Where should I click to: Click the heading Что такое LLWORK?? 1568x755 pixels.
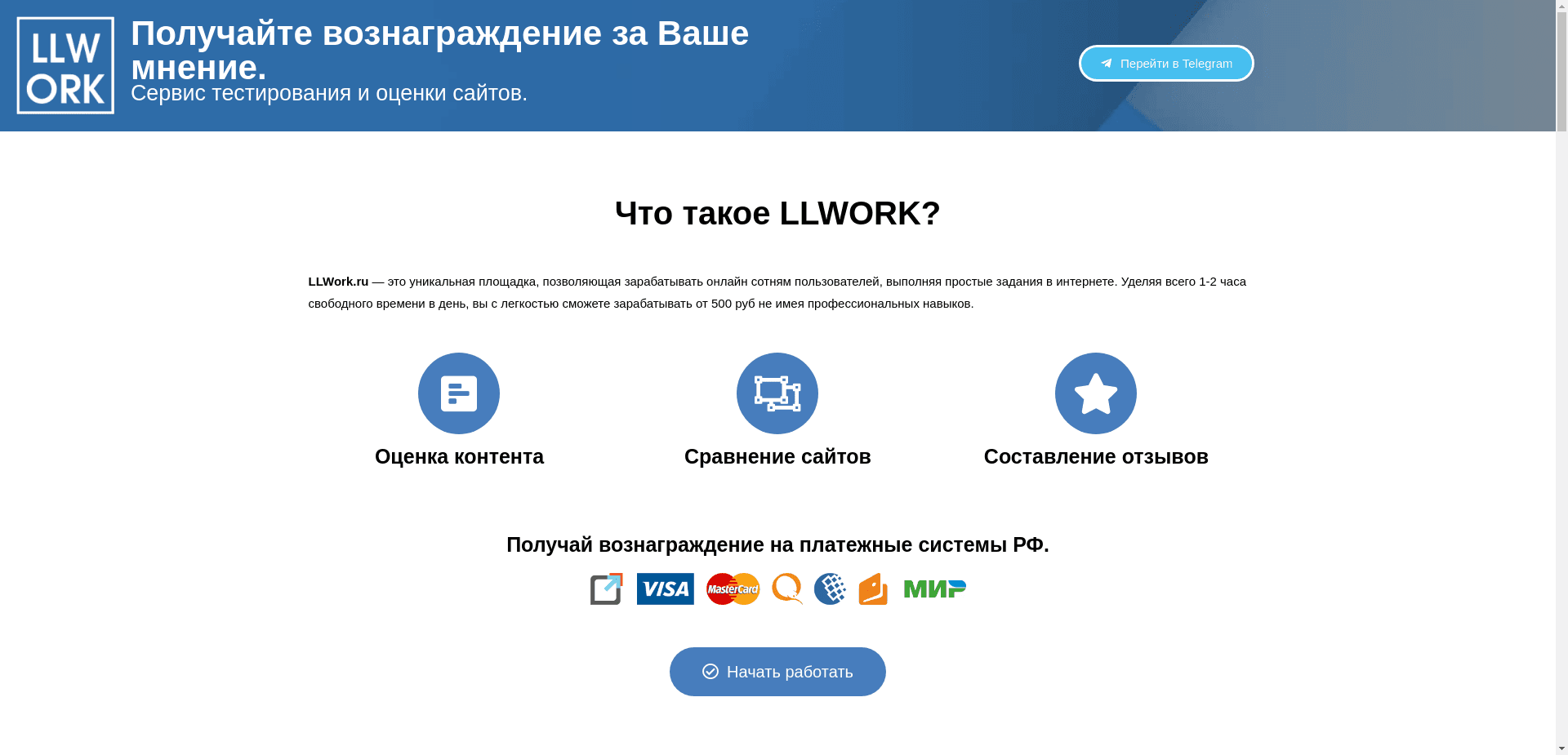pos(777,212)
